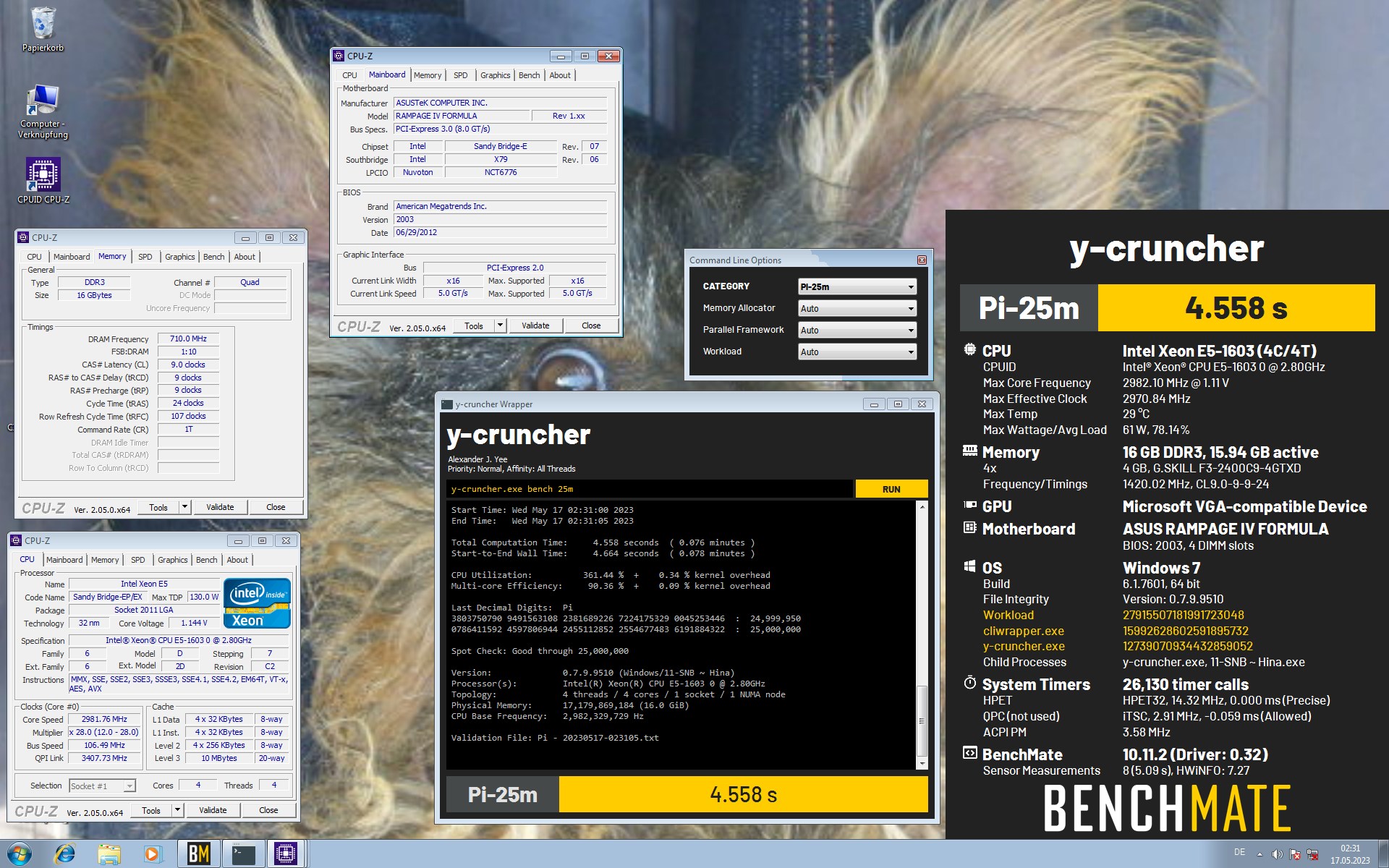Open the Computer - Verknüpfung desktop shortcut
1389x868 pixels.
pos(43,111)
